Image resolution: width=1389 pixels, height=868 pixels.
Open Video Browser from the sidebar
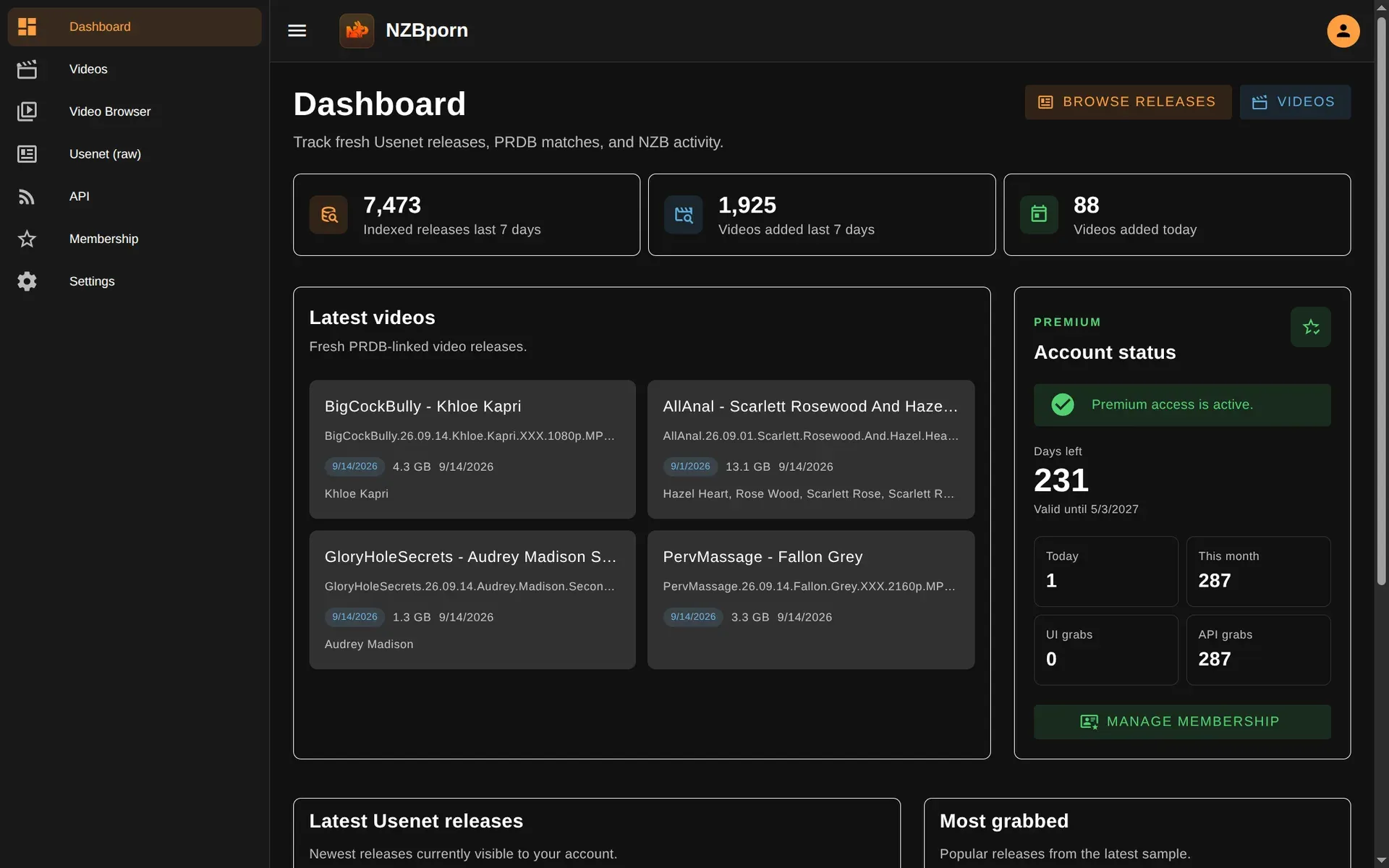pyautogui.click(x=135, y=111)
